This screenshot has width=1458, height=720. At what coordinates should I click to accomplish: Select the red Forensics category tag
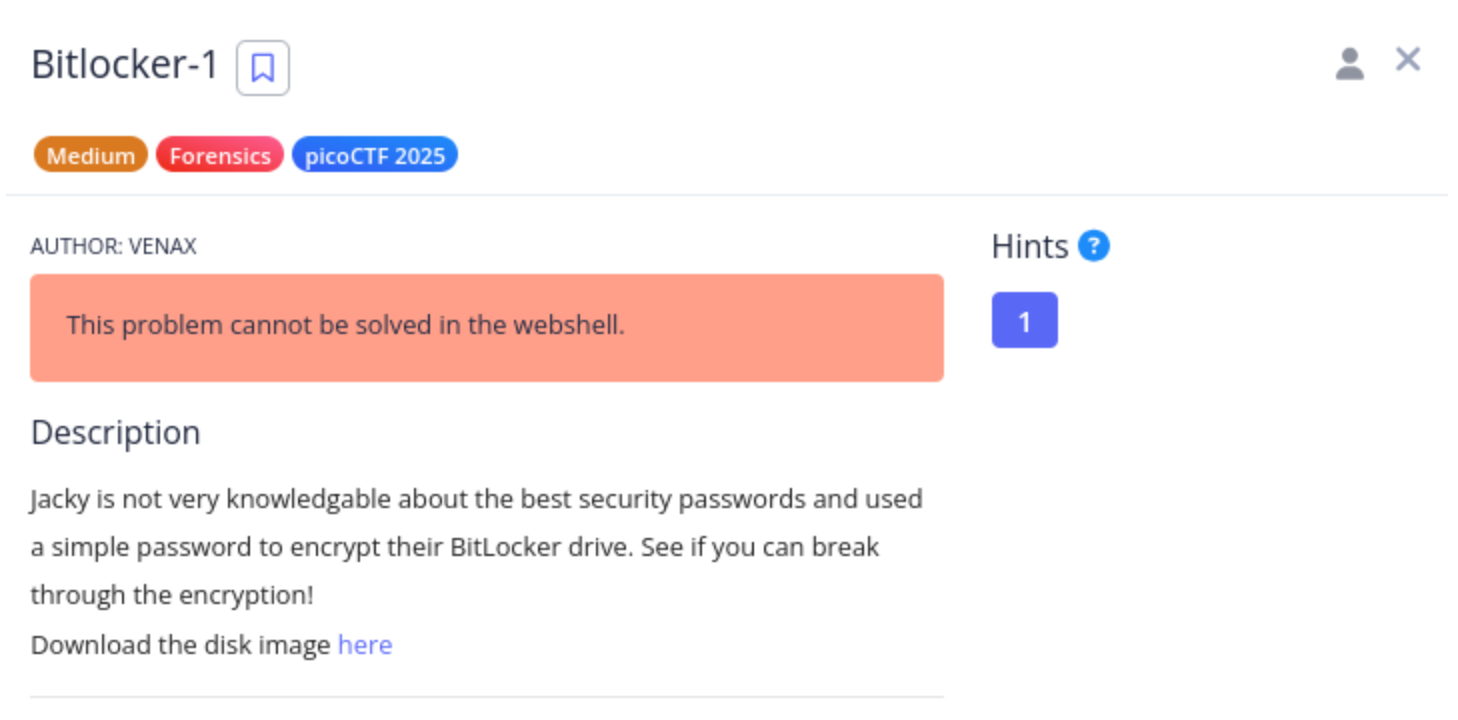(x=220, y=155)
